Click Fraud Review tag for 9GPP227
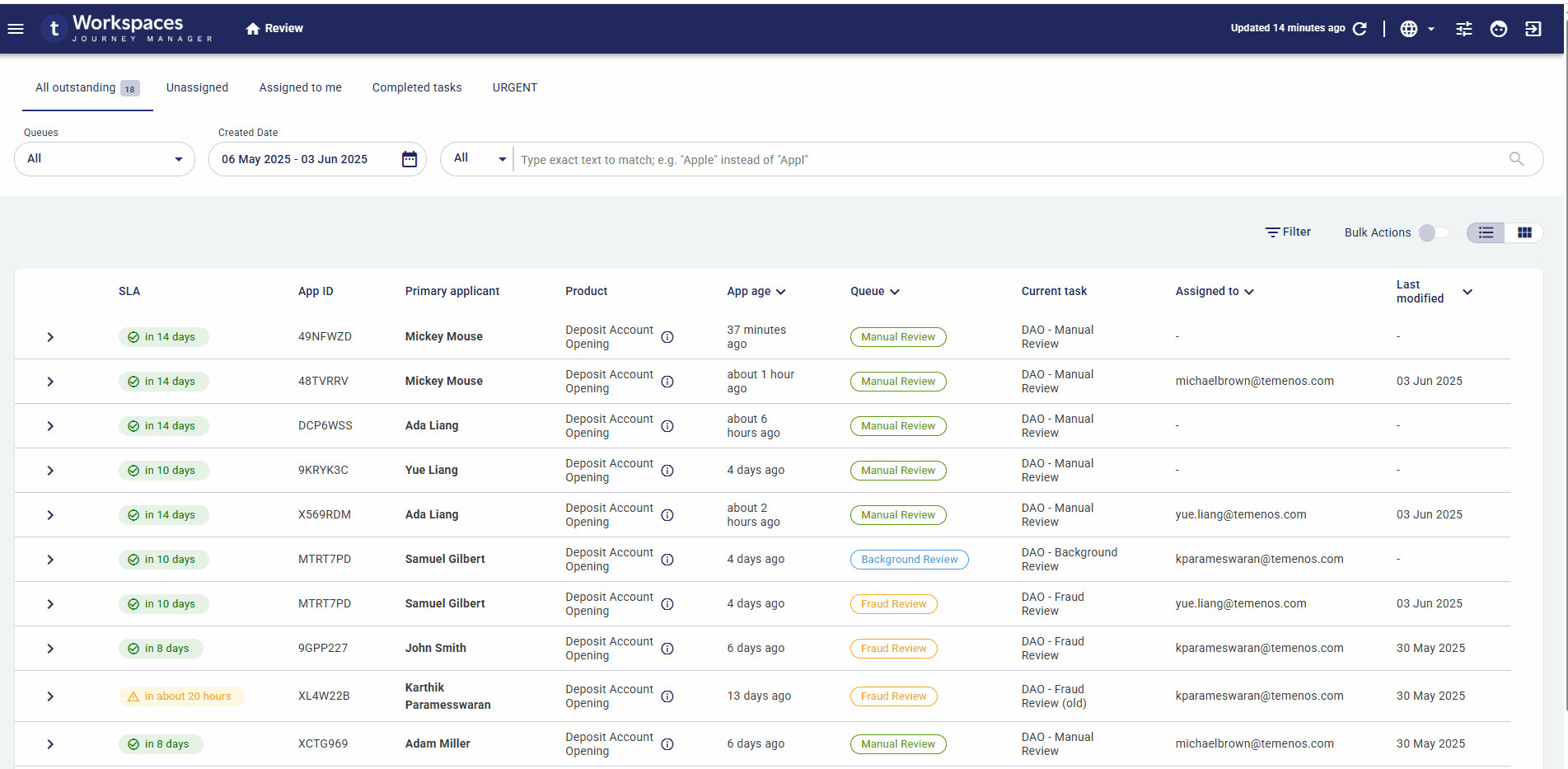 (893, 649)
